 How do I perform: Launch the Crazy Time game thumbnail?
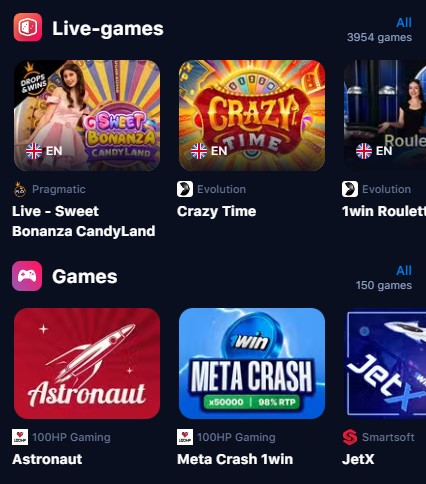(x=252, y=115)
